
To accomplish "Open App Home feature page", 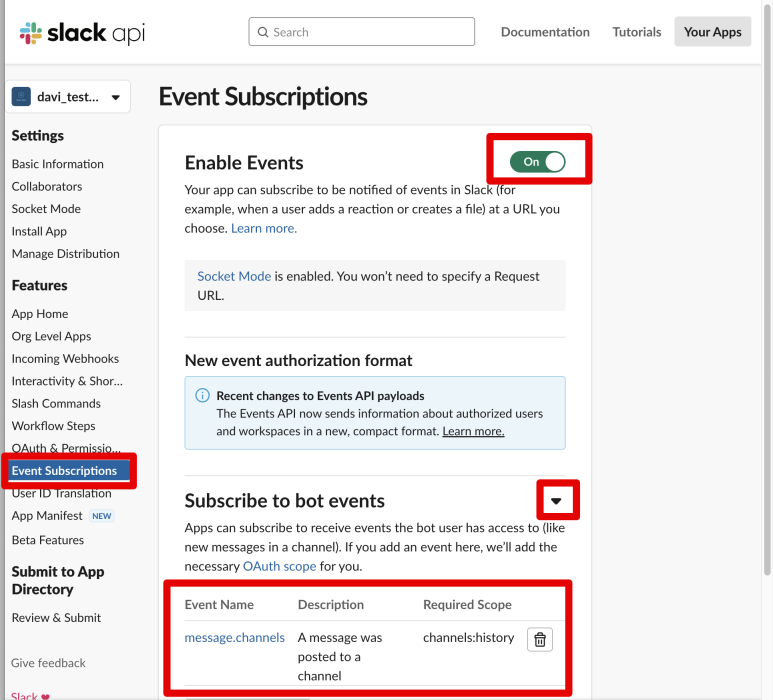I will click(40, 314).
